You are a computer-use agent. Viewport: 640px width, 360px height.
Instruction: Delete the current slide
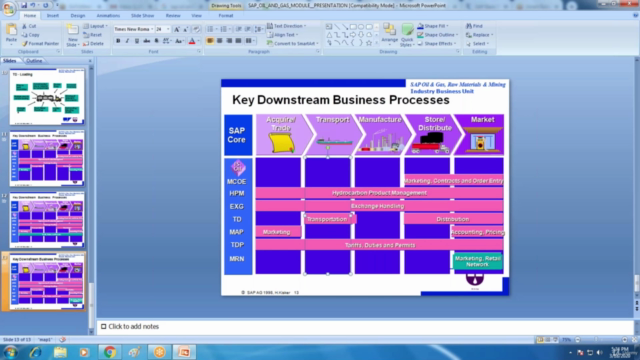[93, 43]
